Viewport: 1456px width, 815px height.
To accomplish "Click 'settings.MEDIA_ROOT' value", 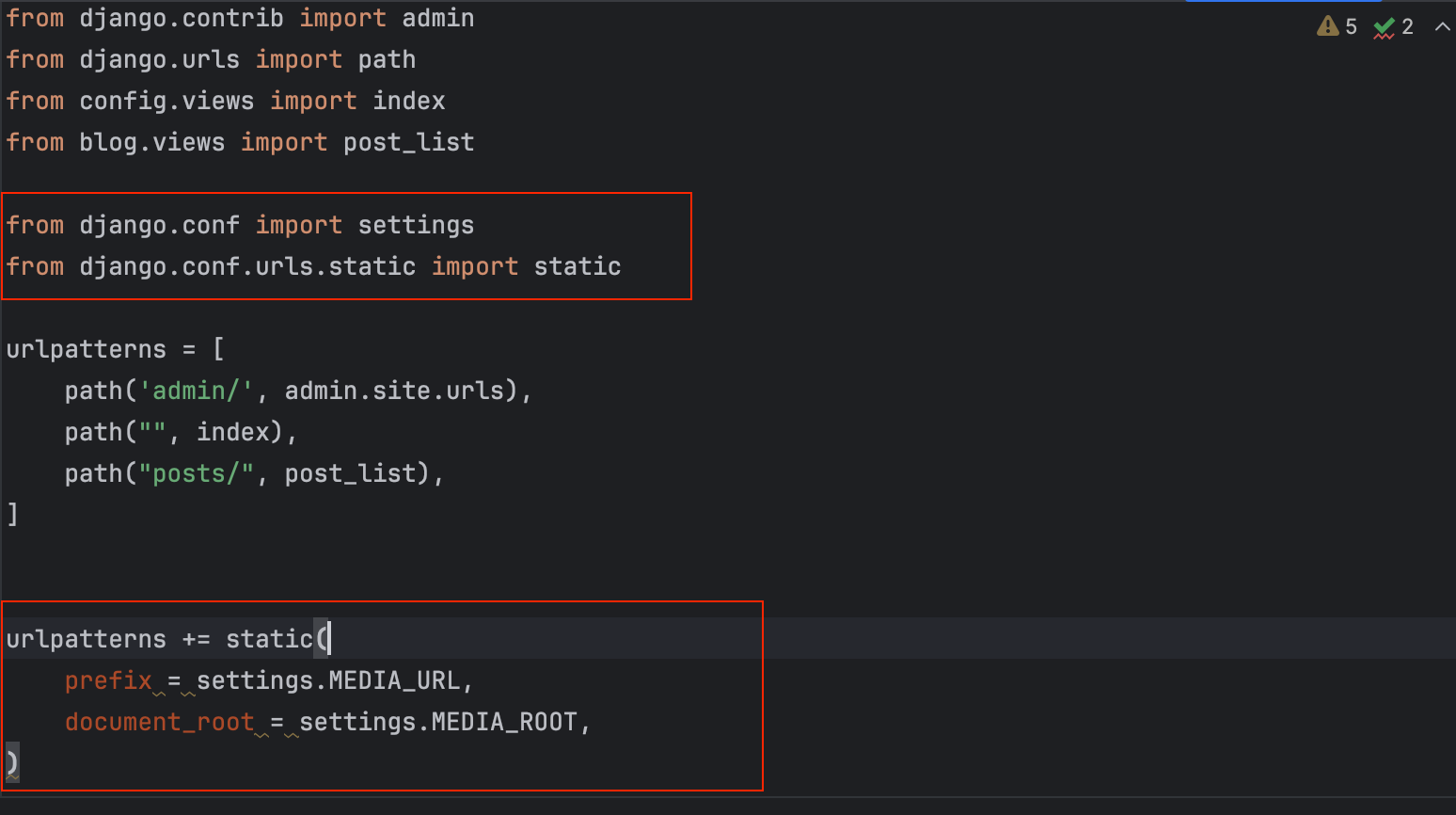I will tap(438, 722).
